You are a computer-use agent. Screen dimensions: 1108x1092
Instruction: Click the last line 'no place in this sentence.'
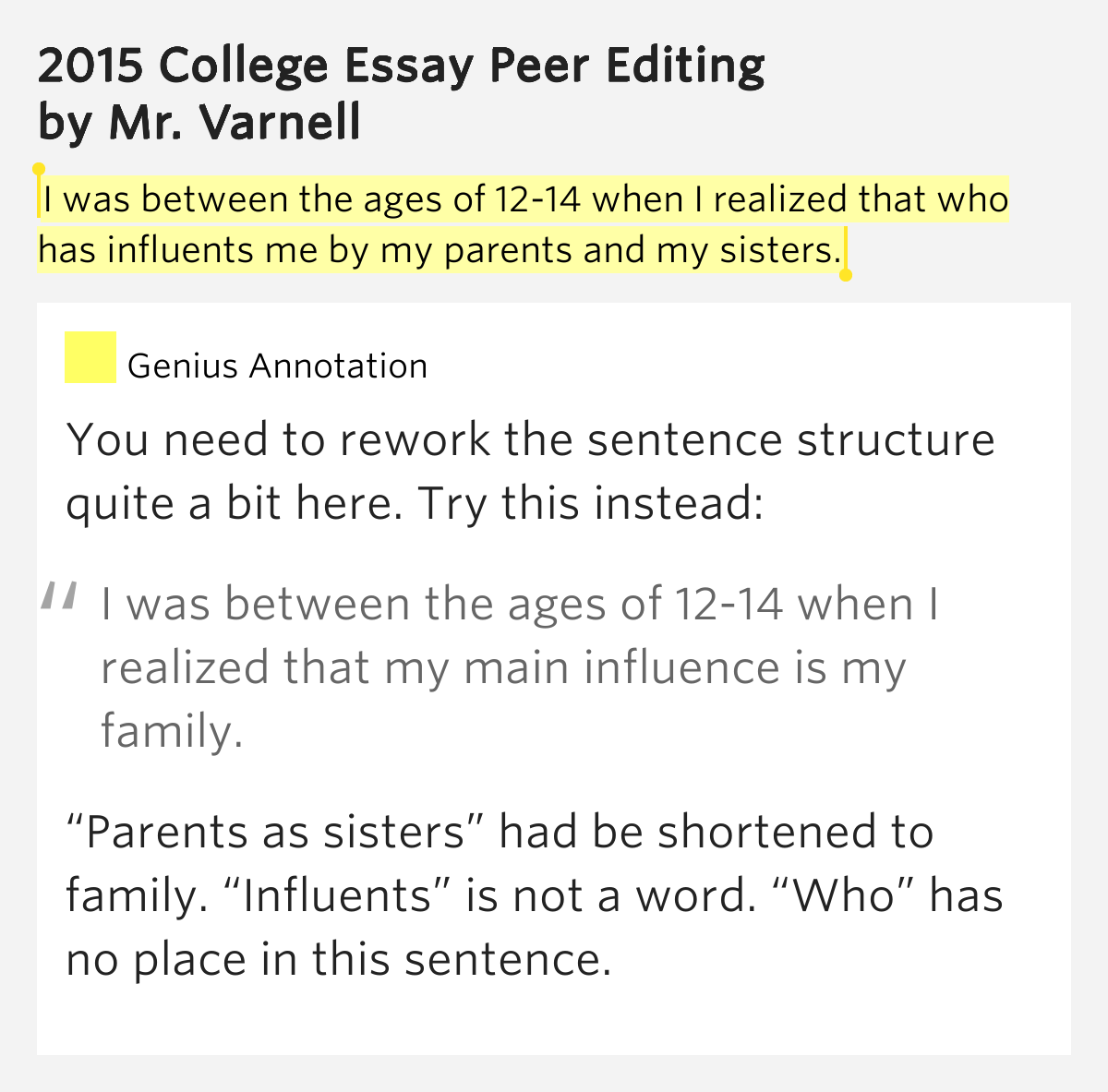tap(339, 960)
